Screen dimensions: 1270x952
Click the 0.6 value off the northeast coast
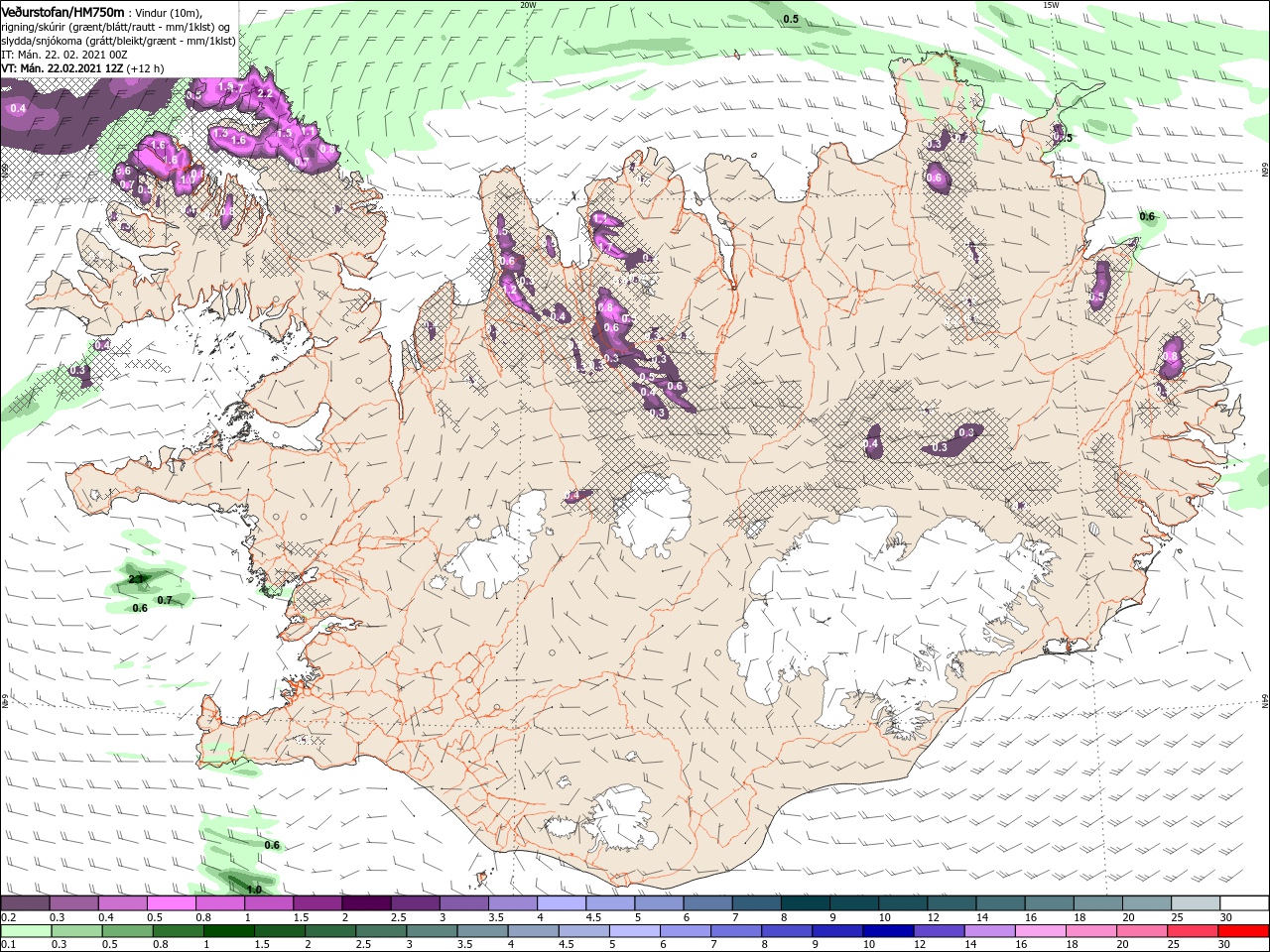point(1147,216)
